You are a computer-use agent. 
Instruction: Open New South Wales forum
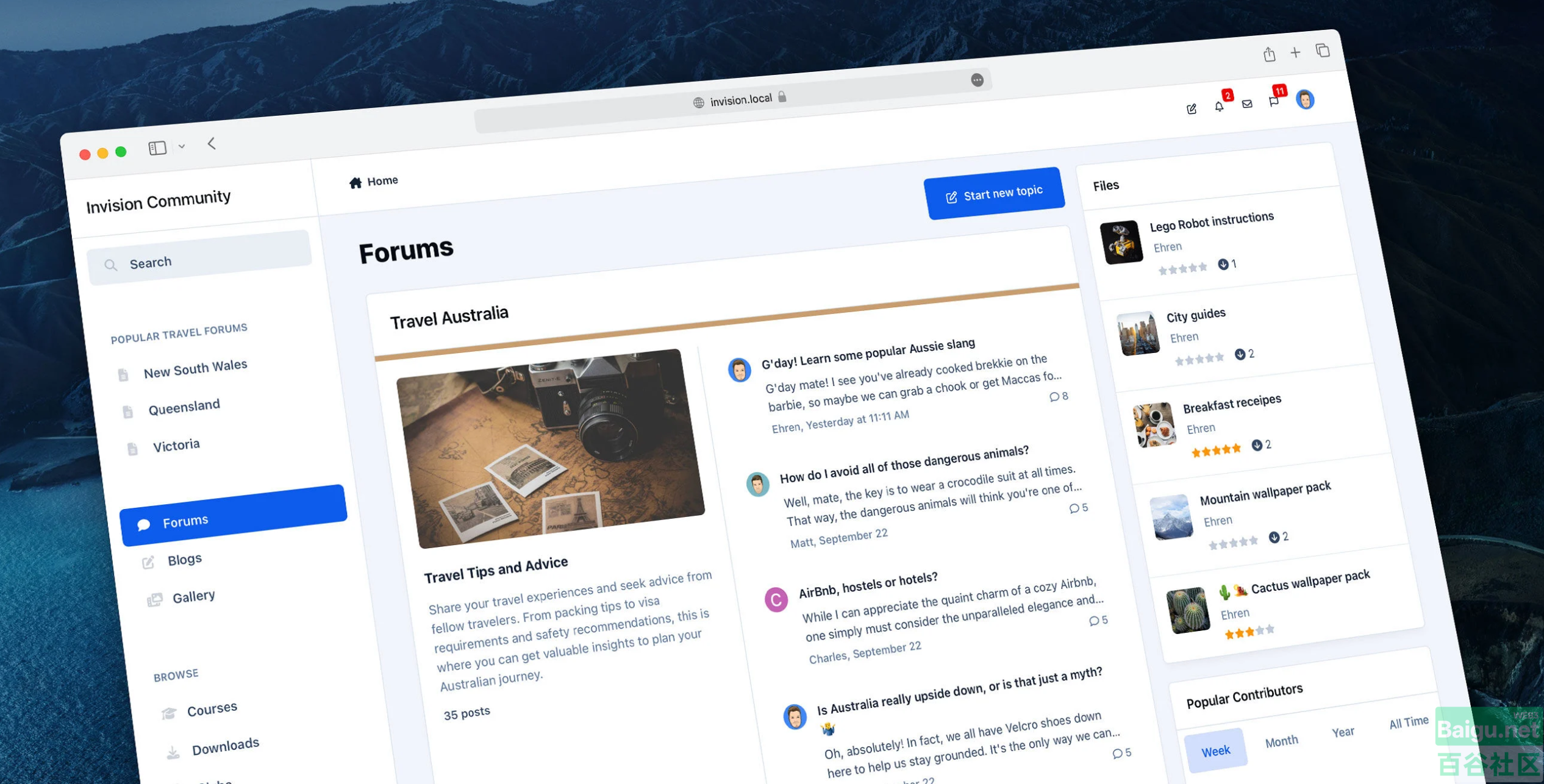click(195, 369)
